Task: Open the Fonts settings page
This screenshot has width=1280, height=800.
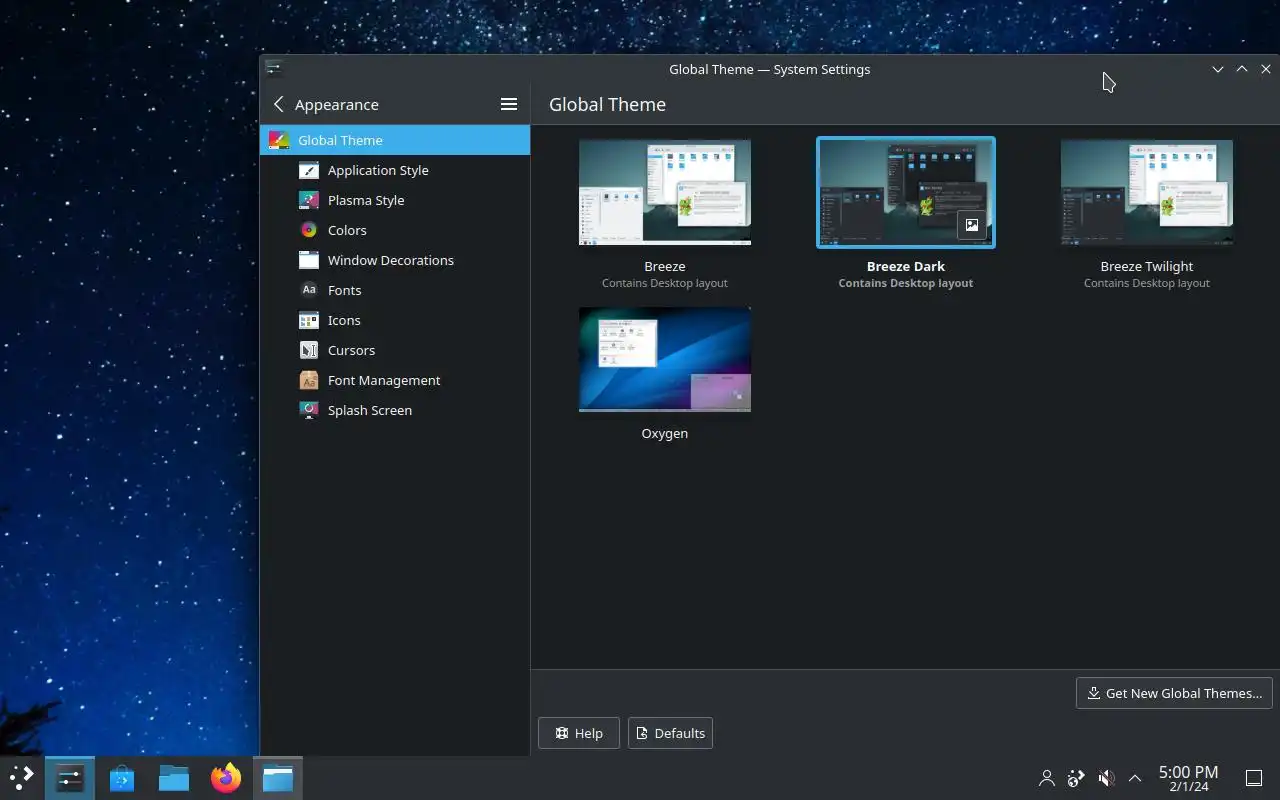Action: [395, 290]
